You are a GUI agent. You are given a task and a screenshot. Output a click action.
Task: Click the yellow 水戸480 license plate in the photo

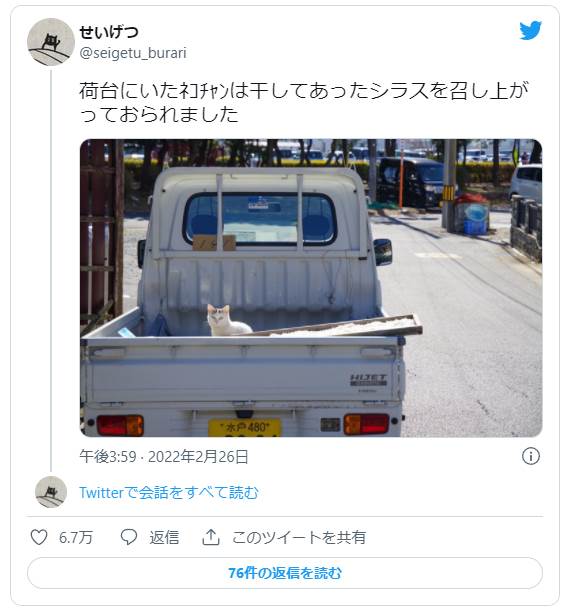pos(245,428)
